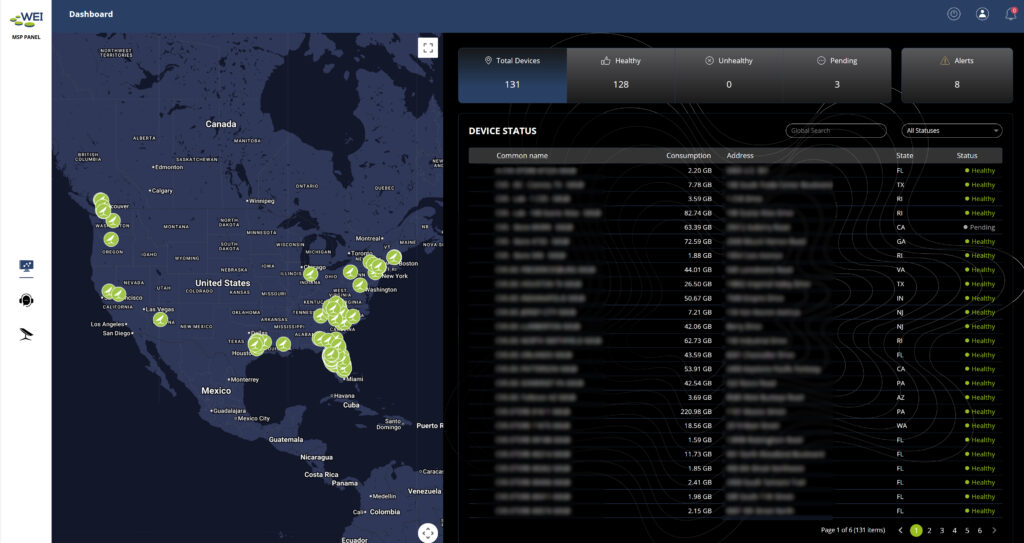This screenshot has height=543, width=1024.
Task: Select the device marker near Chicago
Action: click(x=310, y=273)
